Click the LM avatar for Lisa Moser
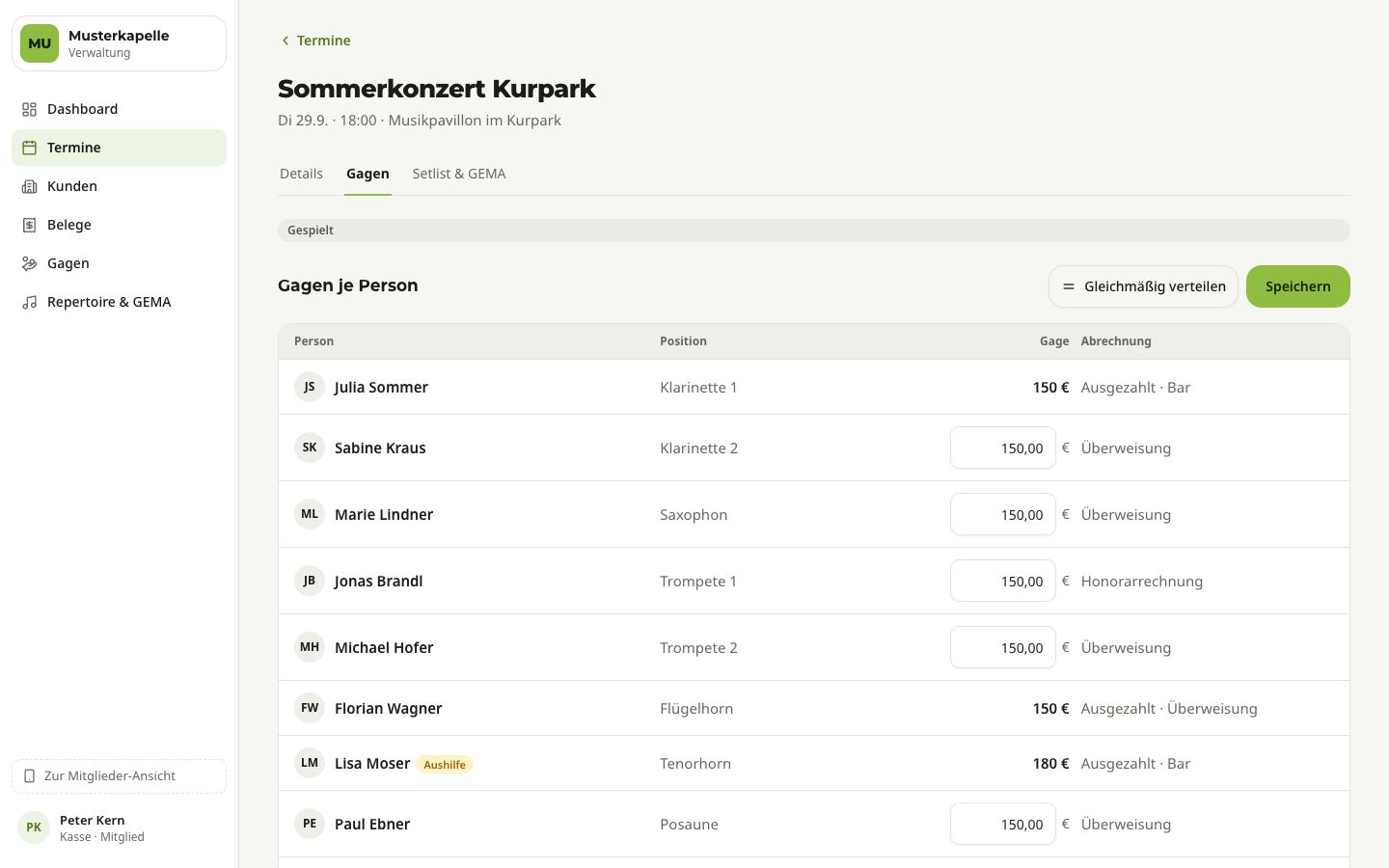 310,763
